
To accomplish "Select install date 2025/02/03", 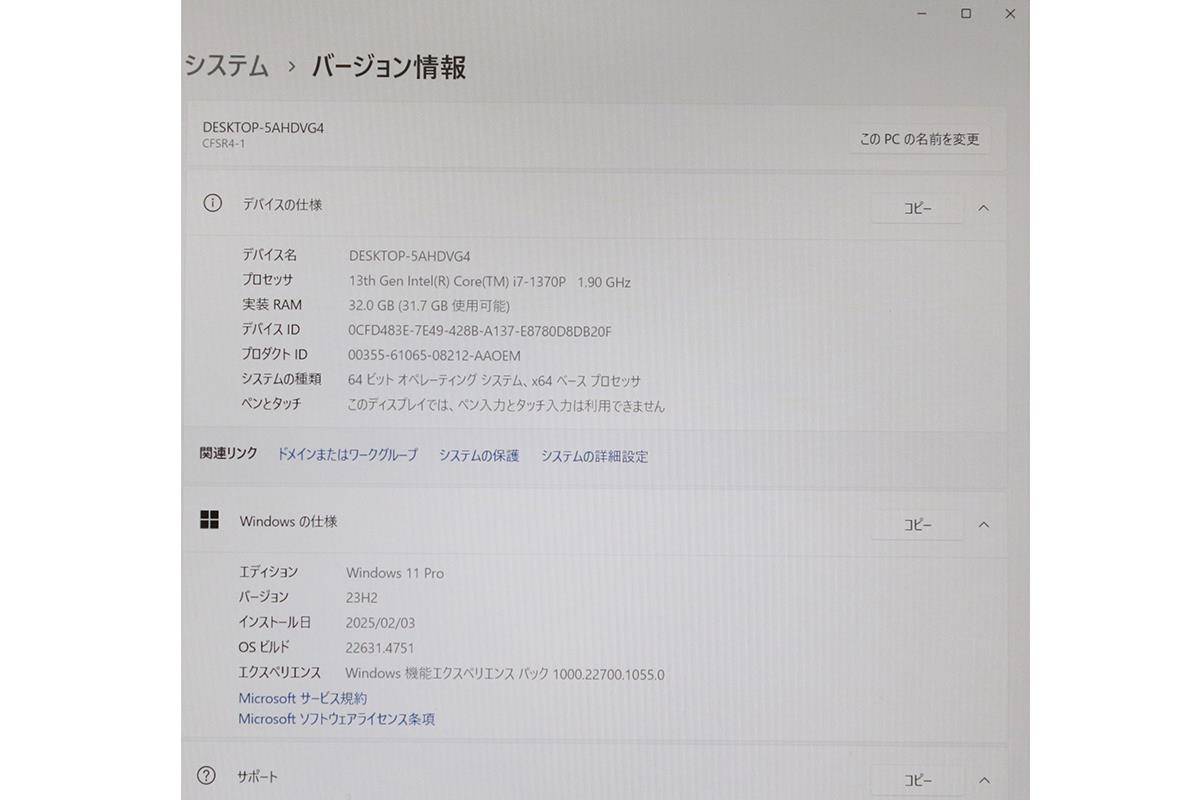I will point(380,622).
